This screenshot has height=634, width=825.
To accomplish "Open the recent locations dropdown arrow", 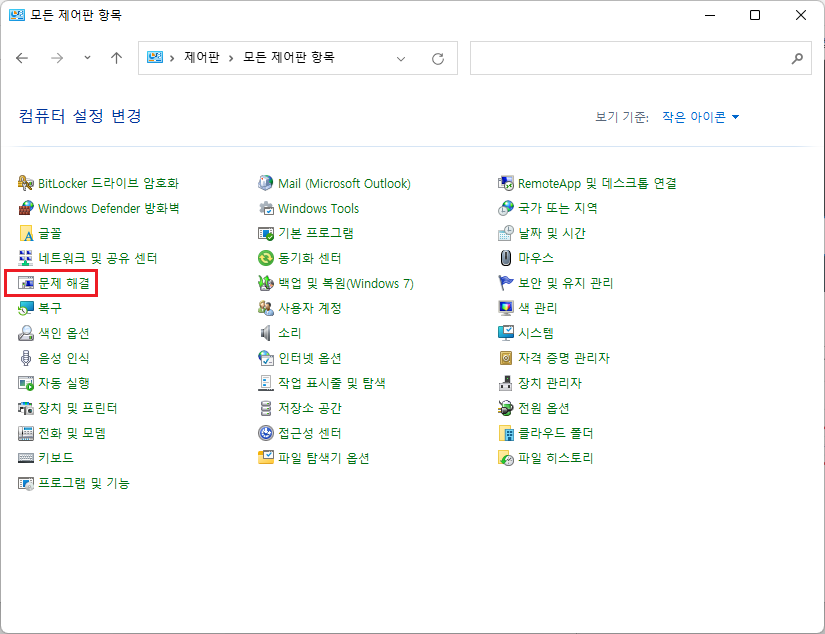I will [x=87, y=58].
